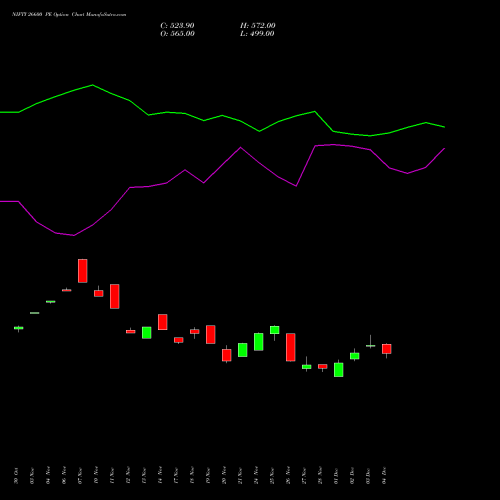
Task: Click the magenta indicator line's lowest point
Action: pyautogui.click(x=74, y=235)
